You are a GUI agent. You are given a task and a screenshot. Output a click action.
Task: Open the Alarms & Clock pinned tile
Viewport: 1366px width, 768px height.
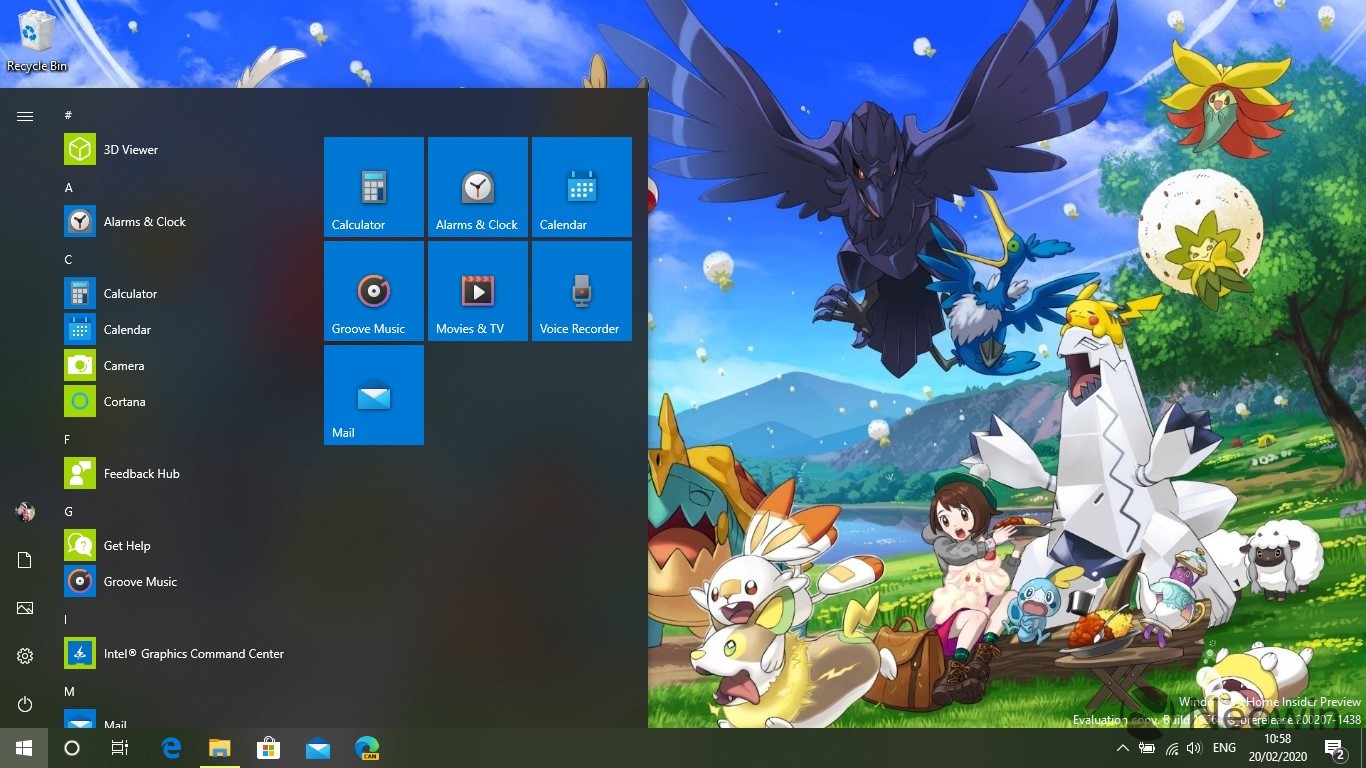click(x=478, y=187)
